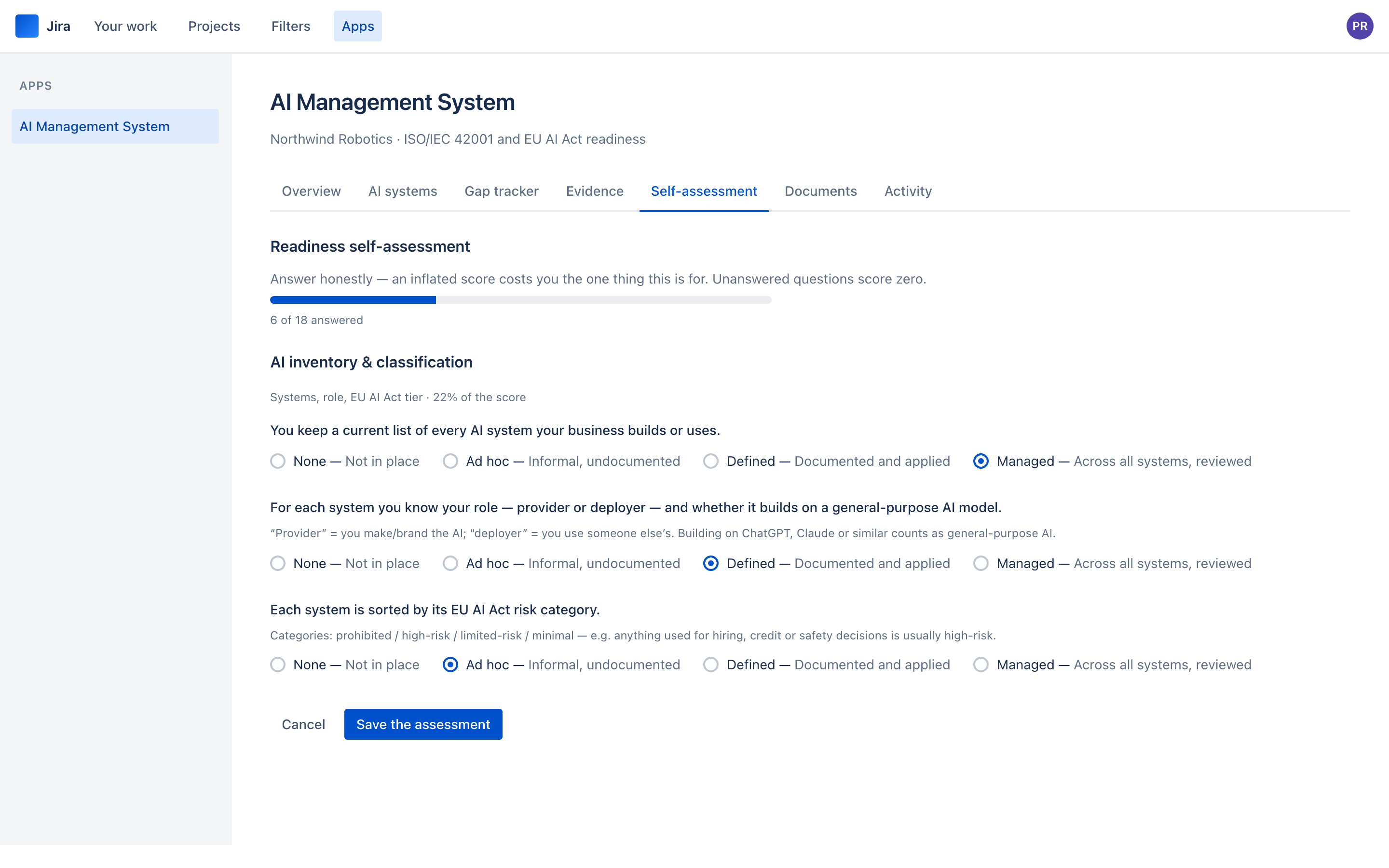Open the PR user avatar

pyautogui.click(x=1359, y=26)
